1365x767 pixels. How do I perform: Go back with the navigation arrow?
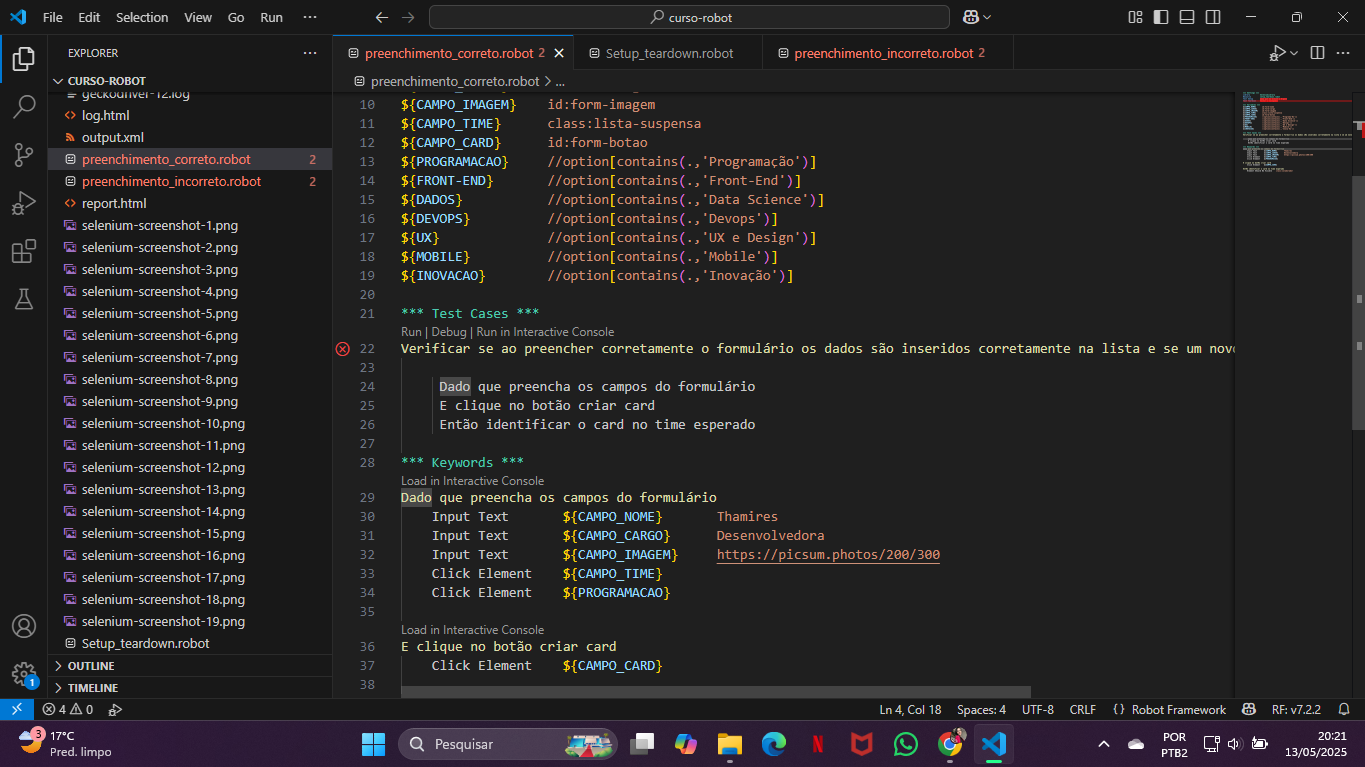point(381,17)
